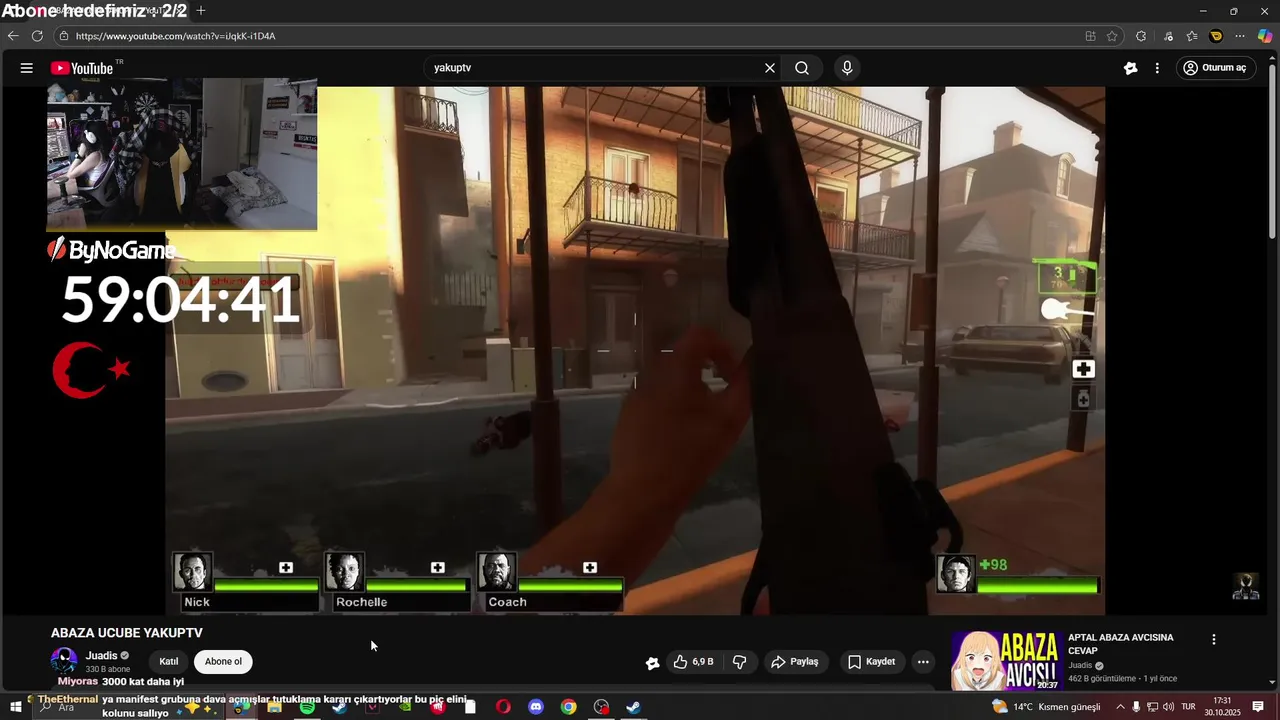This screenshot has width=1280, height=720.
Task: Like the video with thumbs up
Action: pyautogui.click(x=693, y=662)
